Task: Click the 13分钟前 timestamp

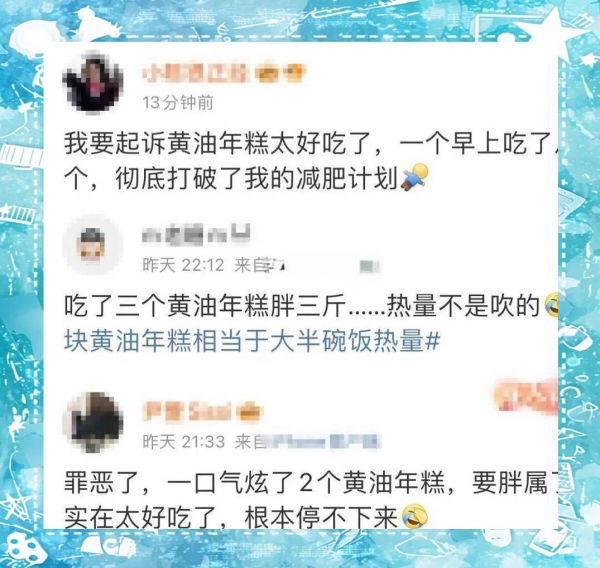Action: click(x=178, y=103)
